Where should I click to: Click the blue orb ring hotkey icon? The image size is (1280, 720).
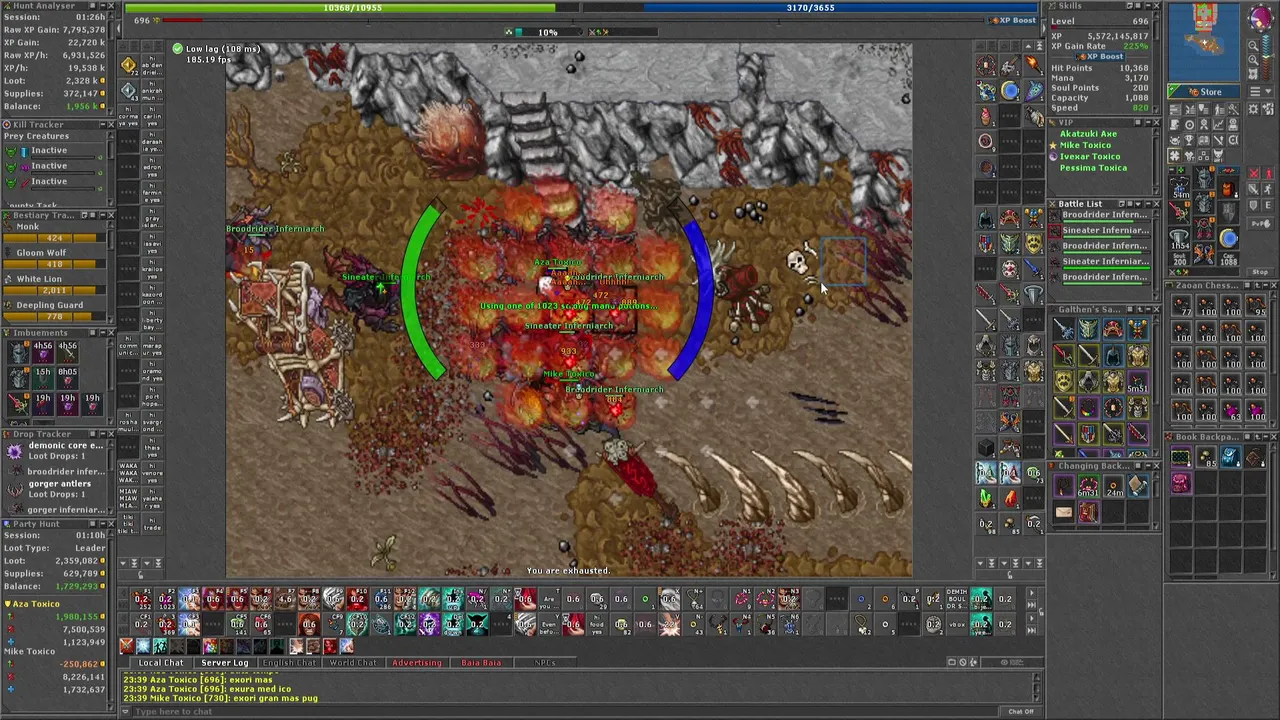[1009, 89]
